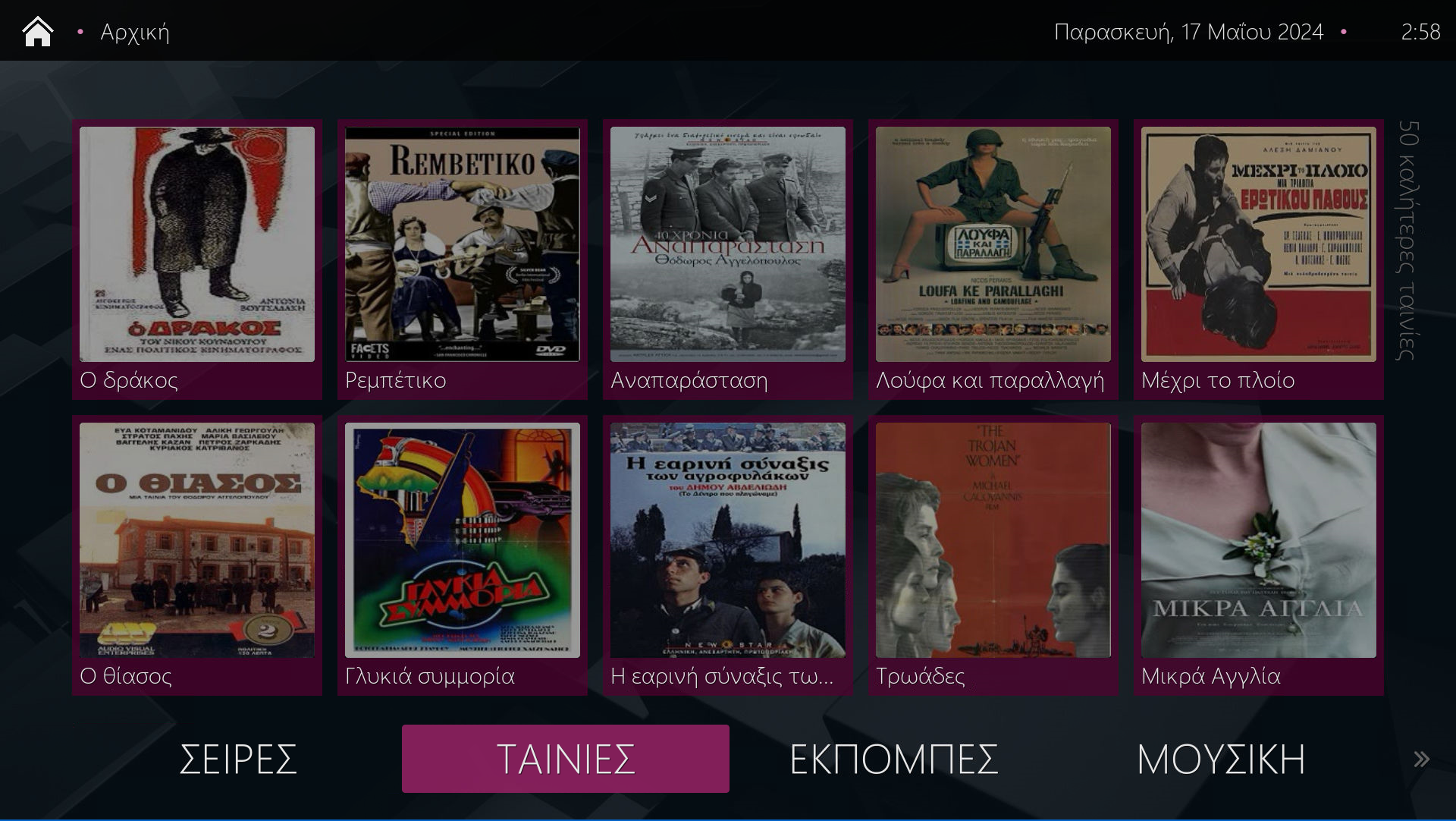1456x821 pixels.
Task: Open the Ο δράκος movie poster
Action: coord(197,260)
